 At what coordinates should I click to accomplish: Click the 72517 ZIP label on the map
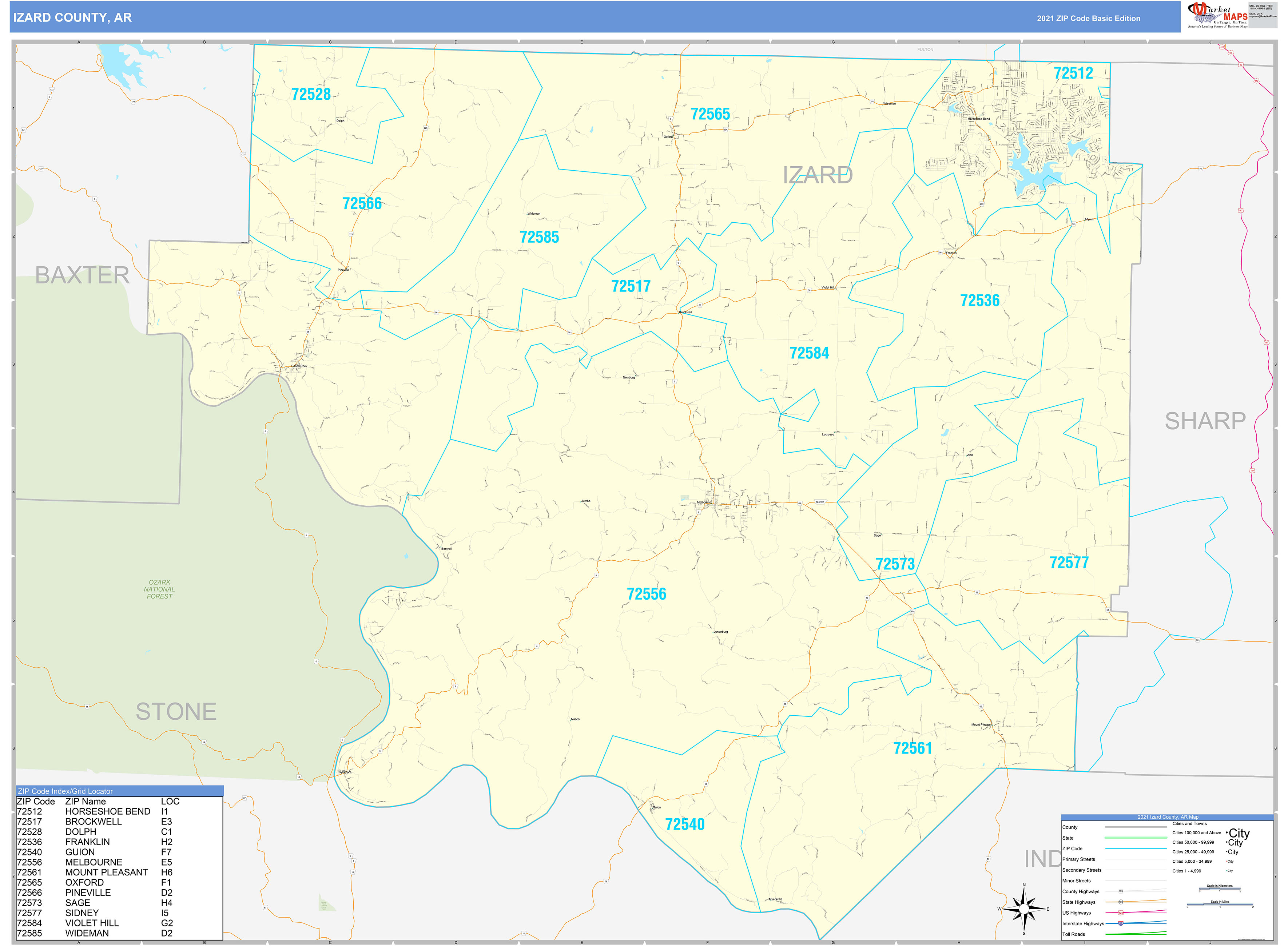point(631,286)
